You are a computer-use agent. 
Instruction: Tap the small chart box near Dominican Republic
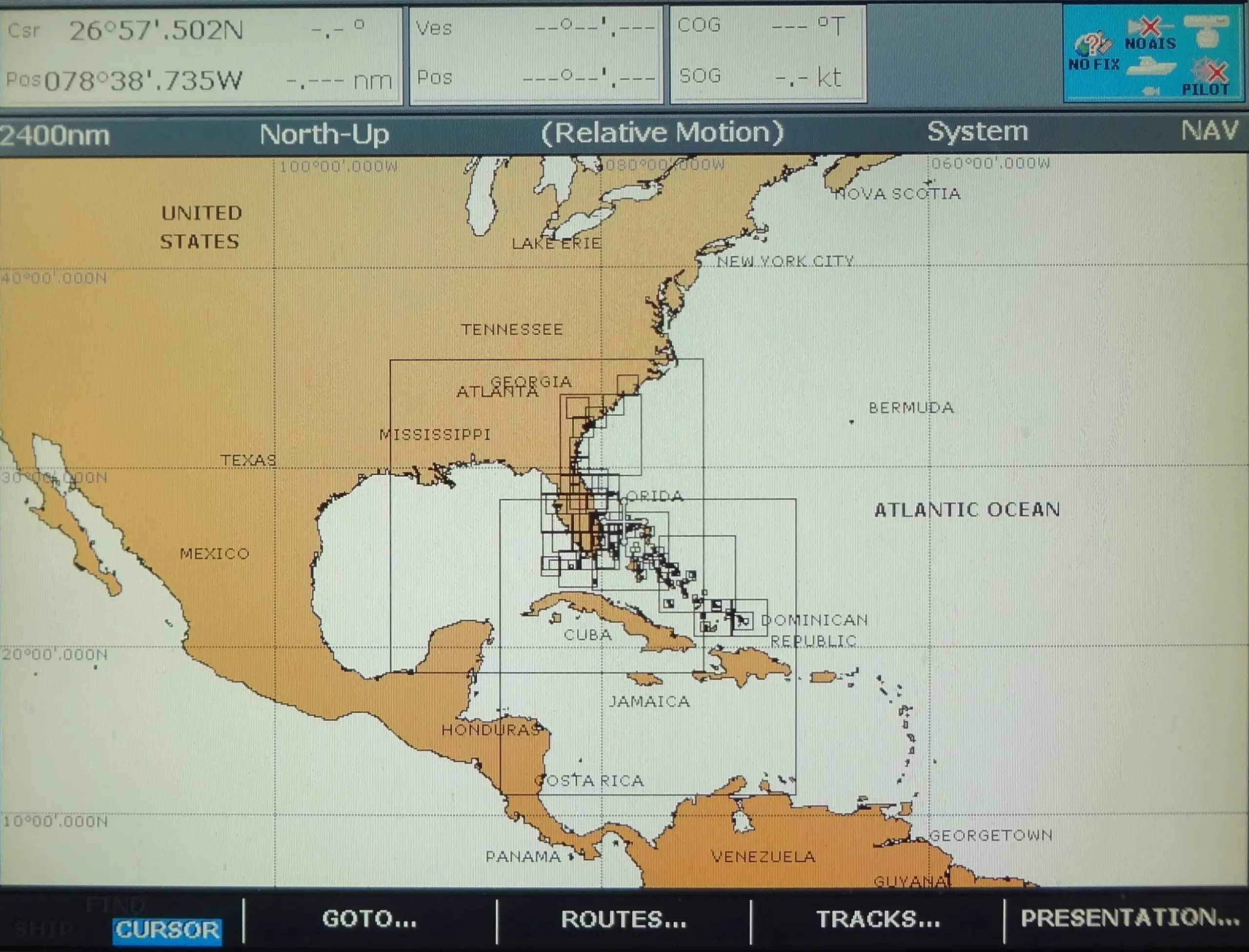pos(743,621)
